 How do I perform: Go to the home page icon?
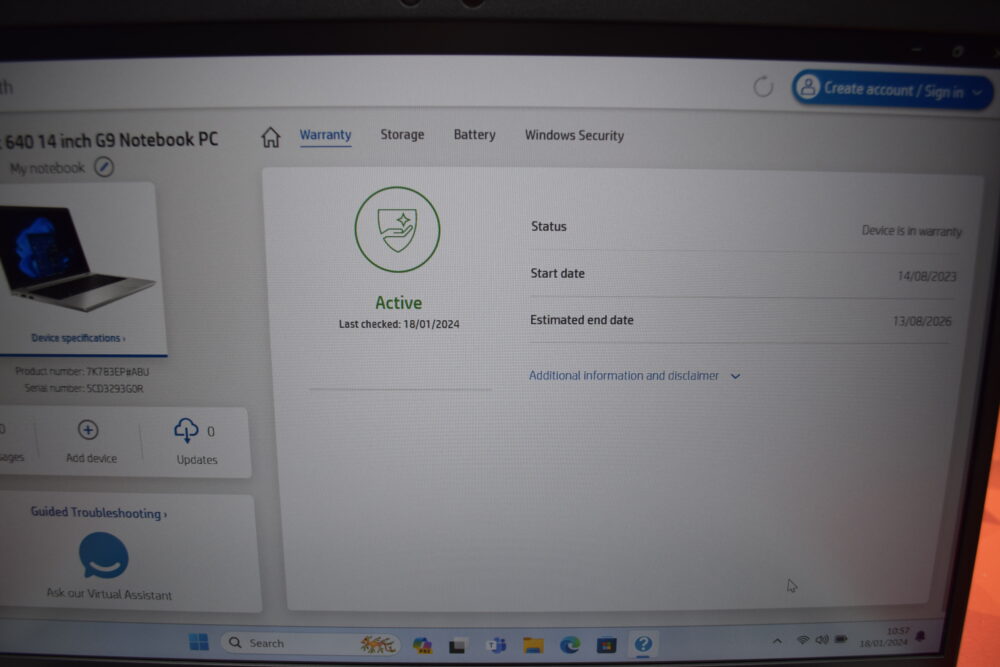click(x=270, y=136)
